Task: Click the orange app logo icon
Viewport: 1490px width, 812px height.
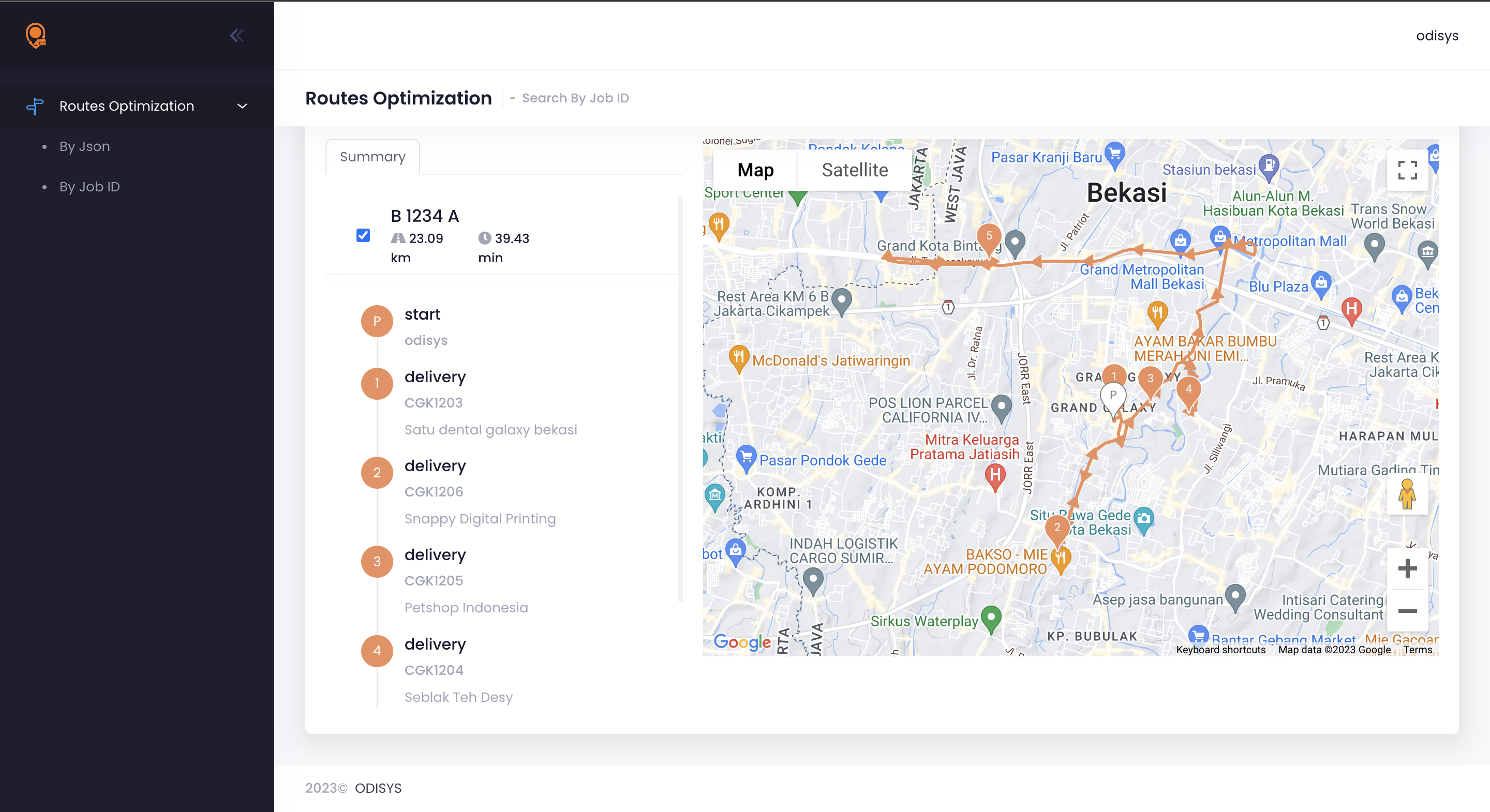Action: coord(36,35)
